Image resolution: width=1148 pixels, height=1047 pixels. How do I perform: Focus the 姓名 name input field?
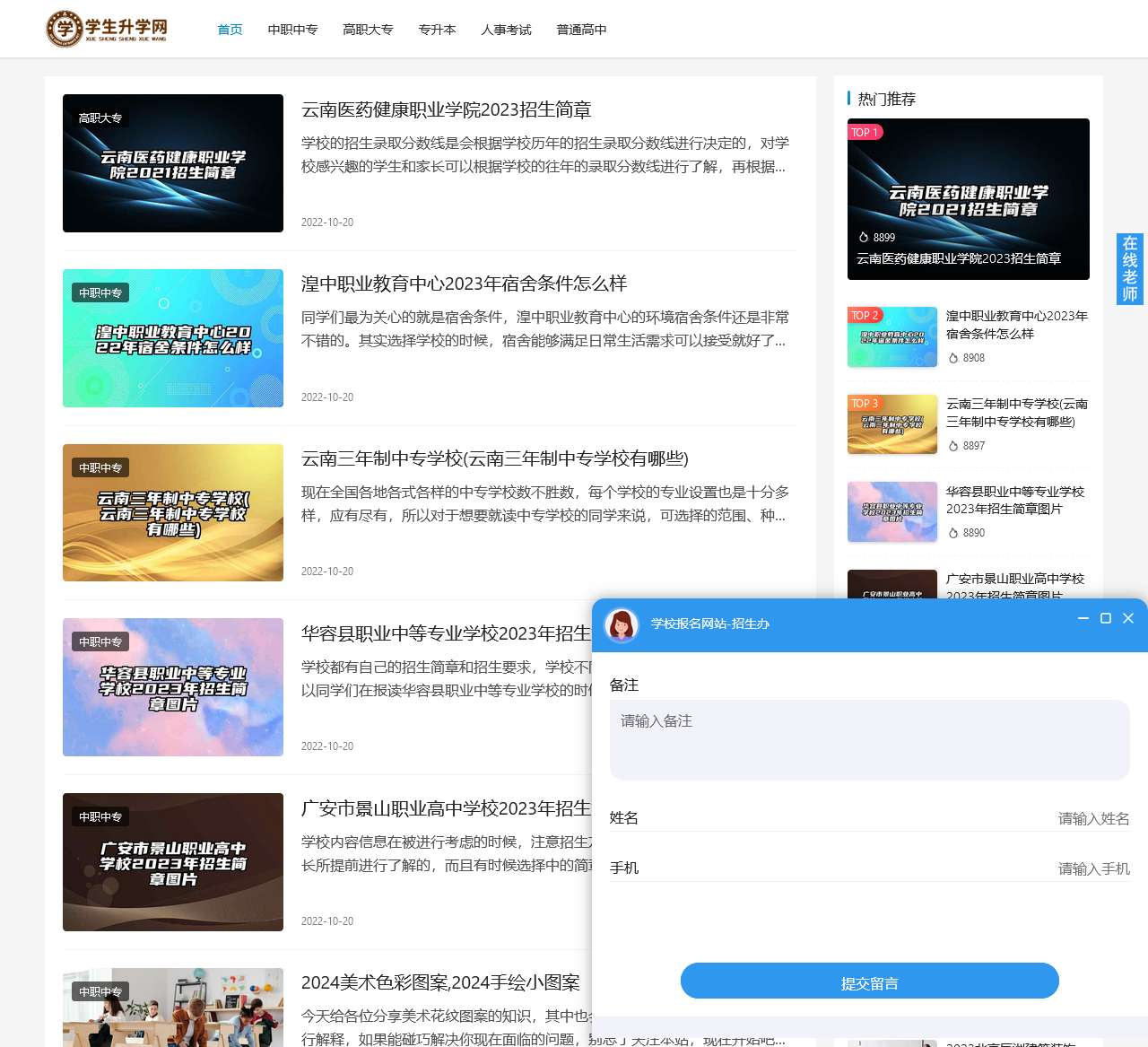(869, 818)
